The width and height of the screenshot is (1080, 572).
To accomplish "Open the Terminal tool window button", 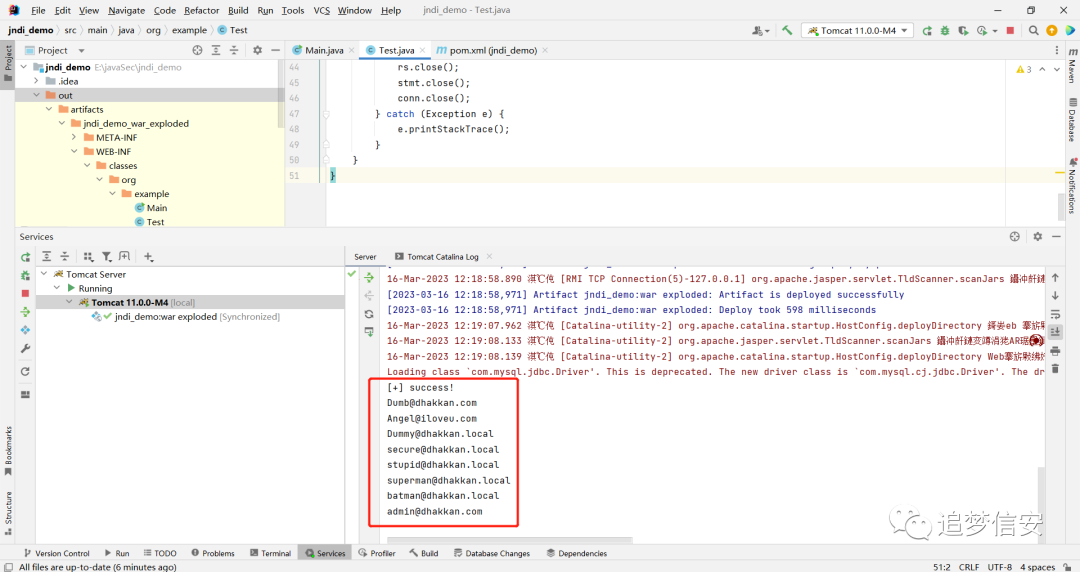I will pyautogui.click(x=270, y=553).
